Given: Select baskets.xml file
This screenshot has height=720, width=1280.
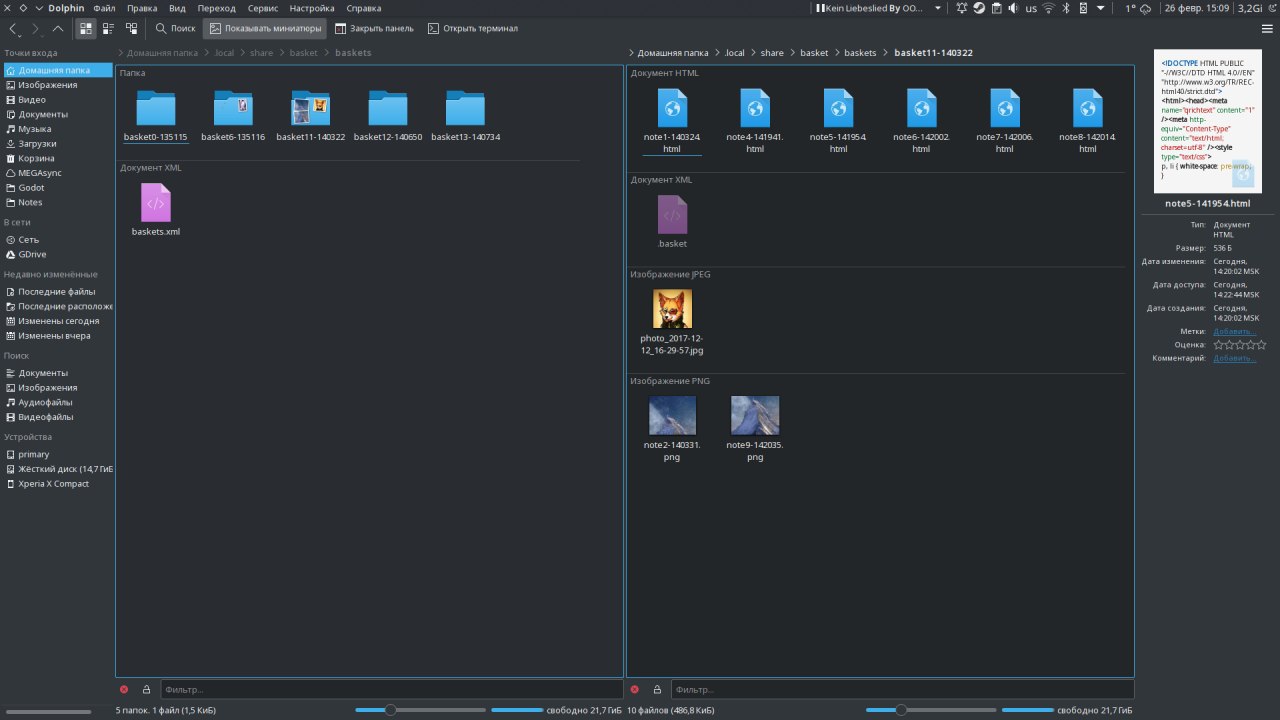Looking at the screenshot, I should coord(155,209).
